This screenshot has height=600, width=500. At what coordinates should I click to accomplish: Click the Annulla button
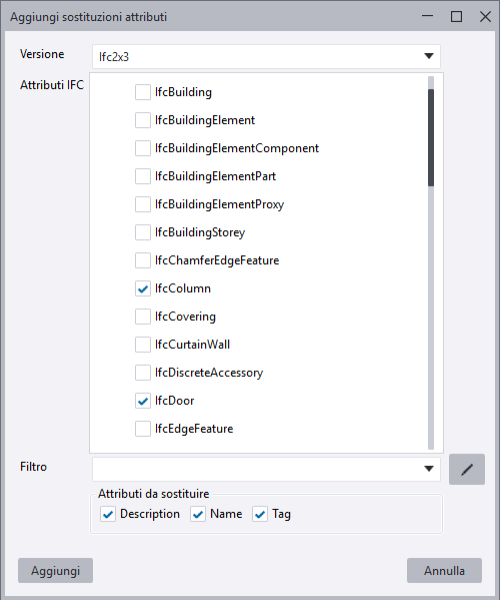pos(444,571)
